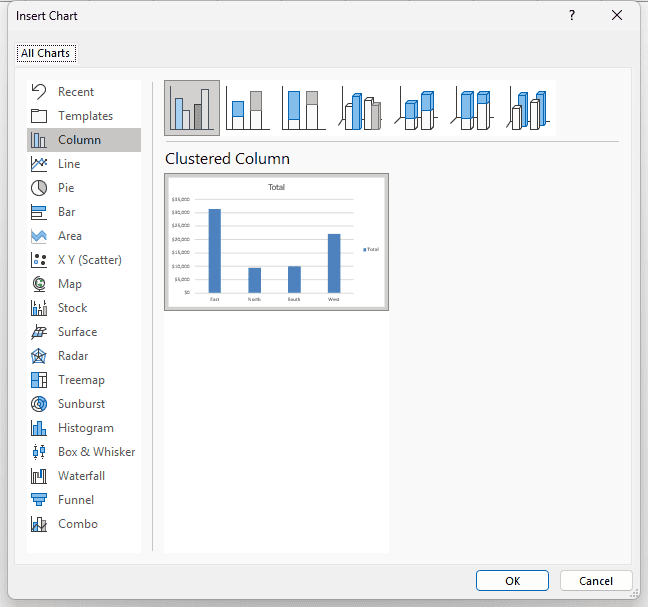The width and height of the screenshot is (648, 607).
Task: Select the Clustered Column chart preview thumbnail
Action: (276, 242)
